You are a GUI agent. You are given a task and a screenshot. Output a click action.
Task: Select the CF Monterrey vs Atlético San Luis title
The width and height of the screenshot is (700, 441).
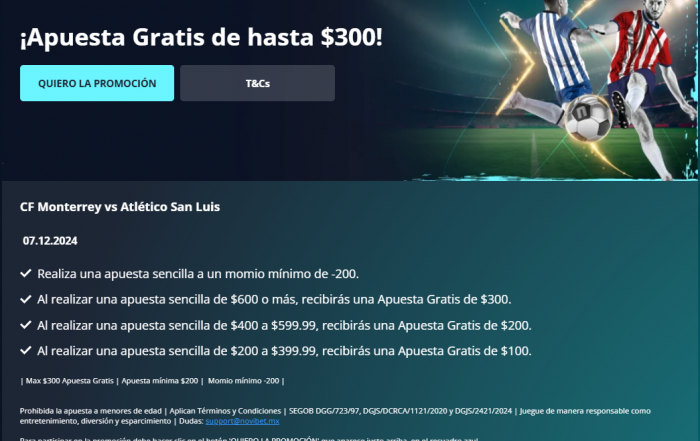pyautogui.click(x=120, y=207)
